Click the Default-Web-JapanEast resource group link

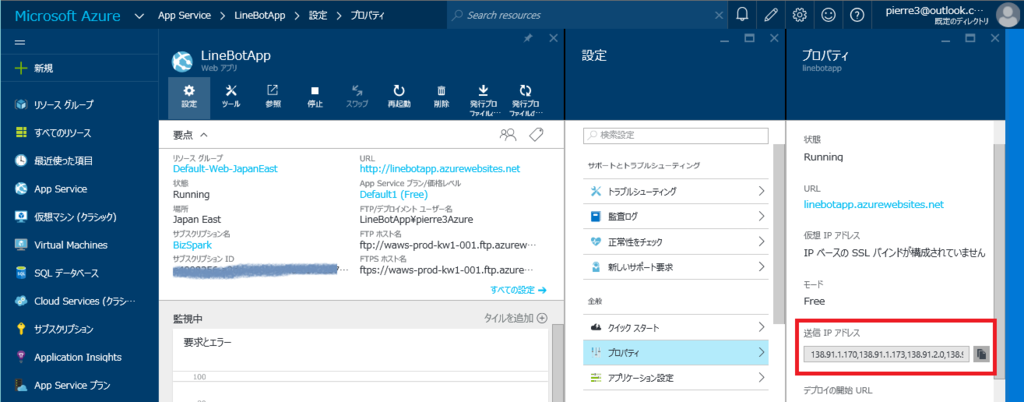pos(225,168)
